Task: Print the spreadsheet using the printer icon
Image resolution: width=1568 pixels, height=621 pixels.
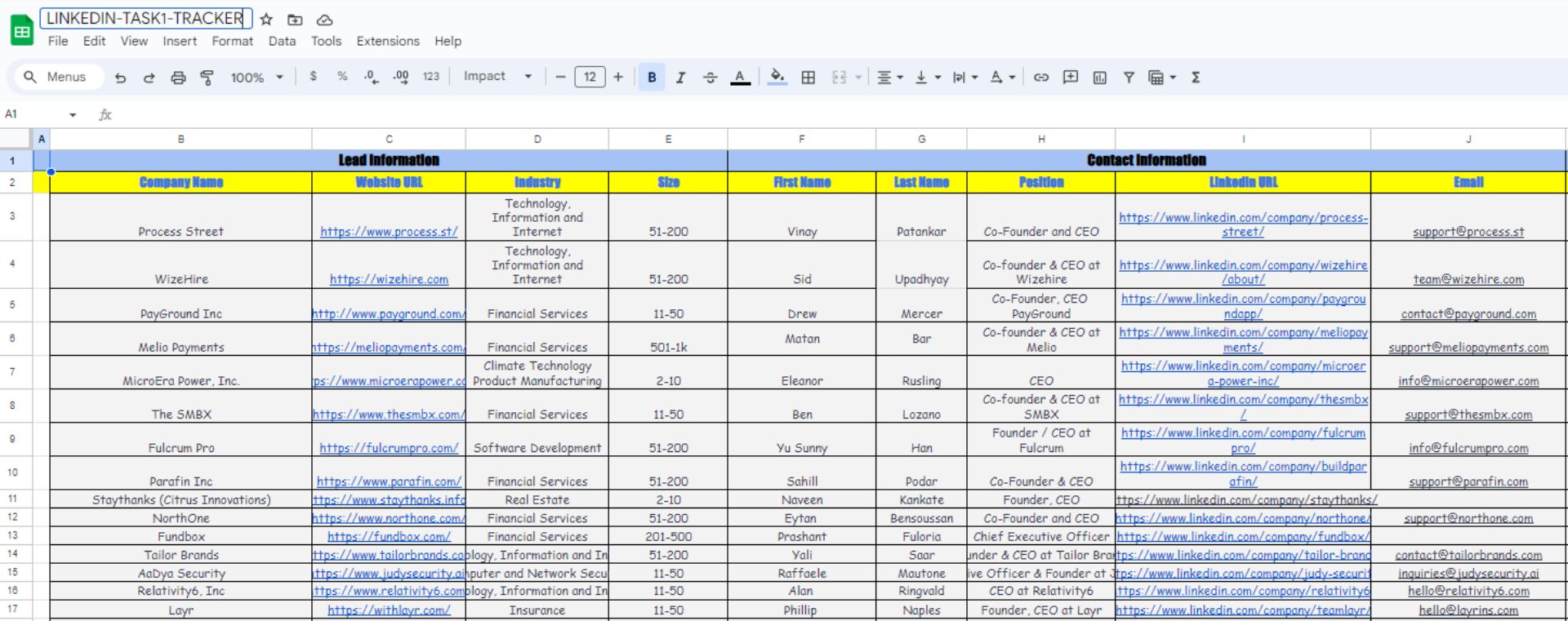Action: (x=178, y=78)
